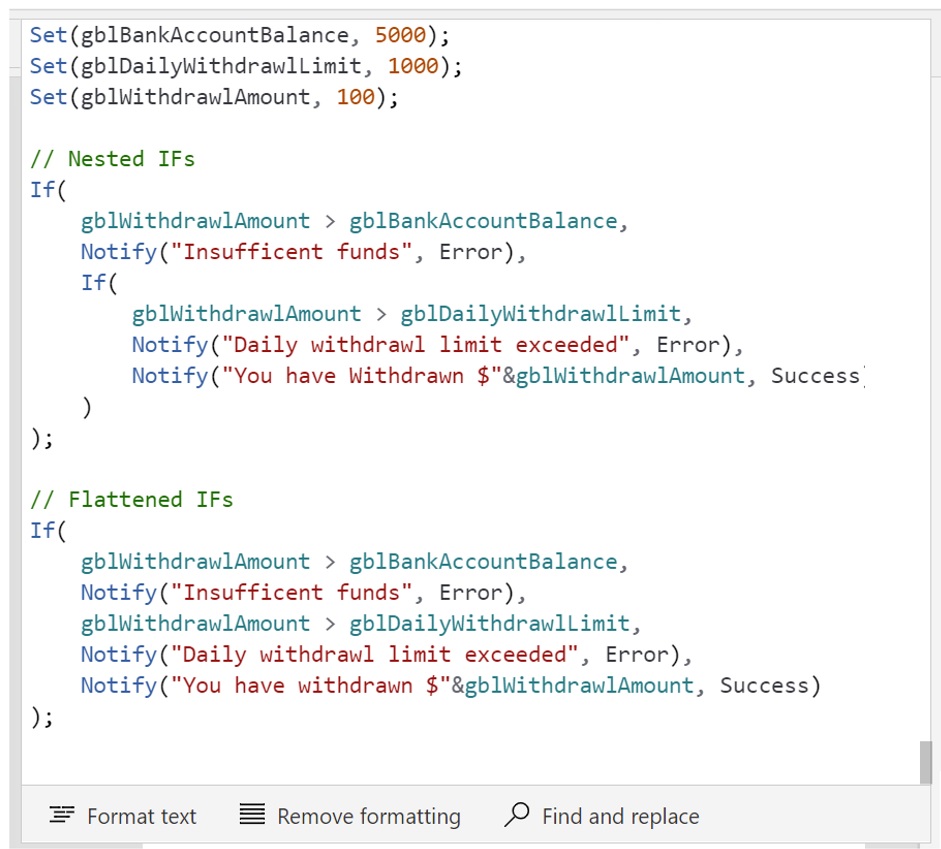Select the stacked-lines icon beside Remove formatting
Viewport: 941px width, 849px height.
(251, 816)
